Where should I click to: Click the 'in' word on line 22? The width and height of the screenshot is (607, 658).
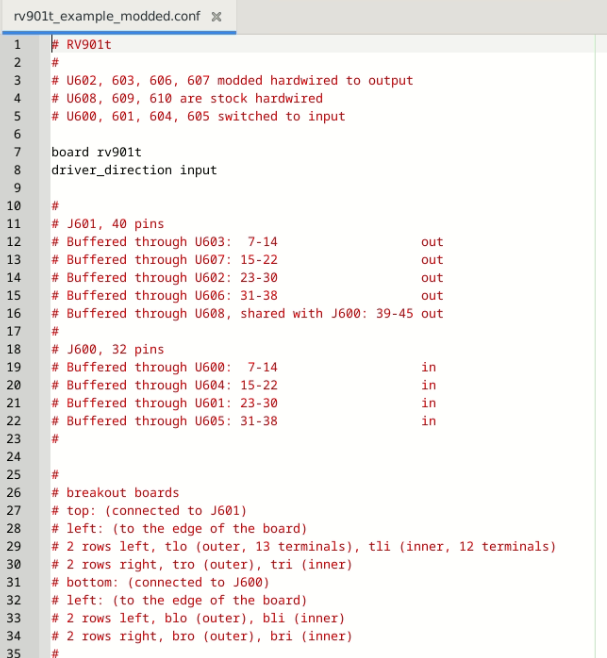429,421
